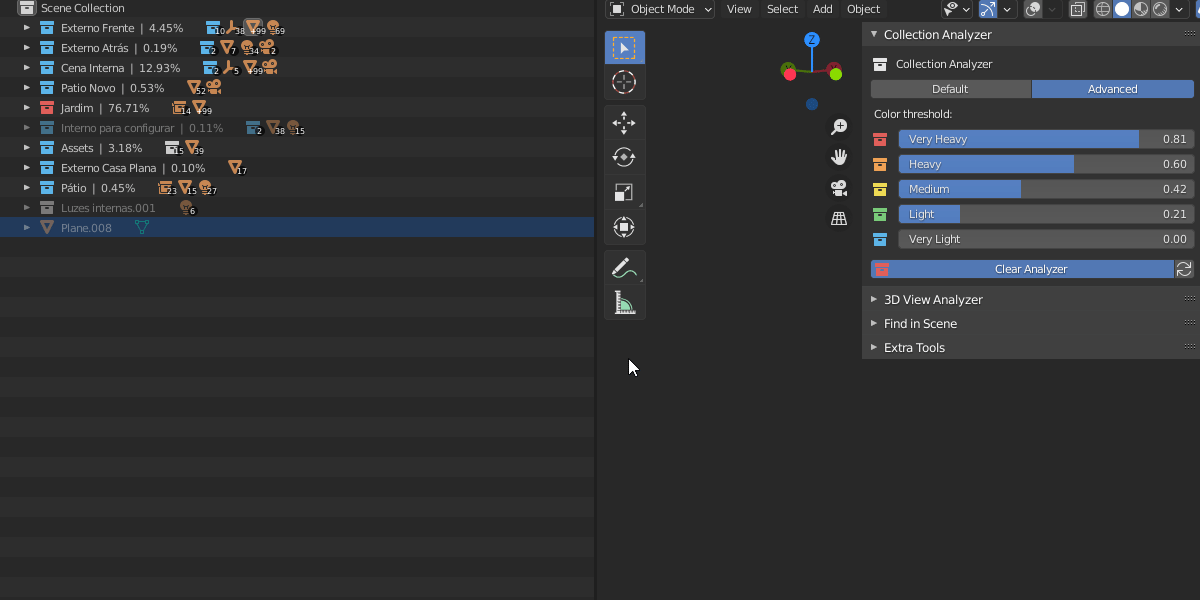Open the Object menu

863,9
